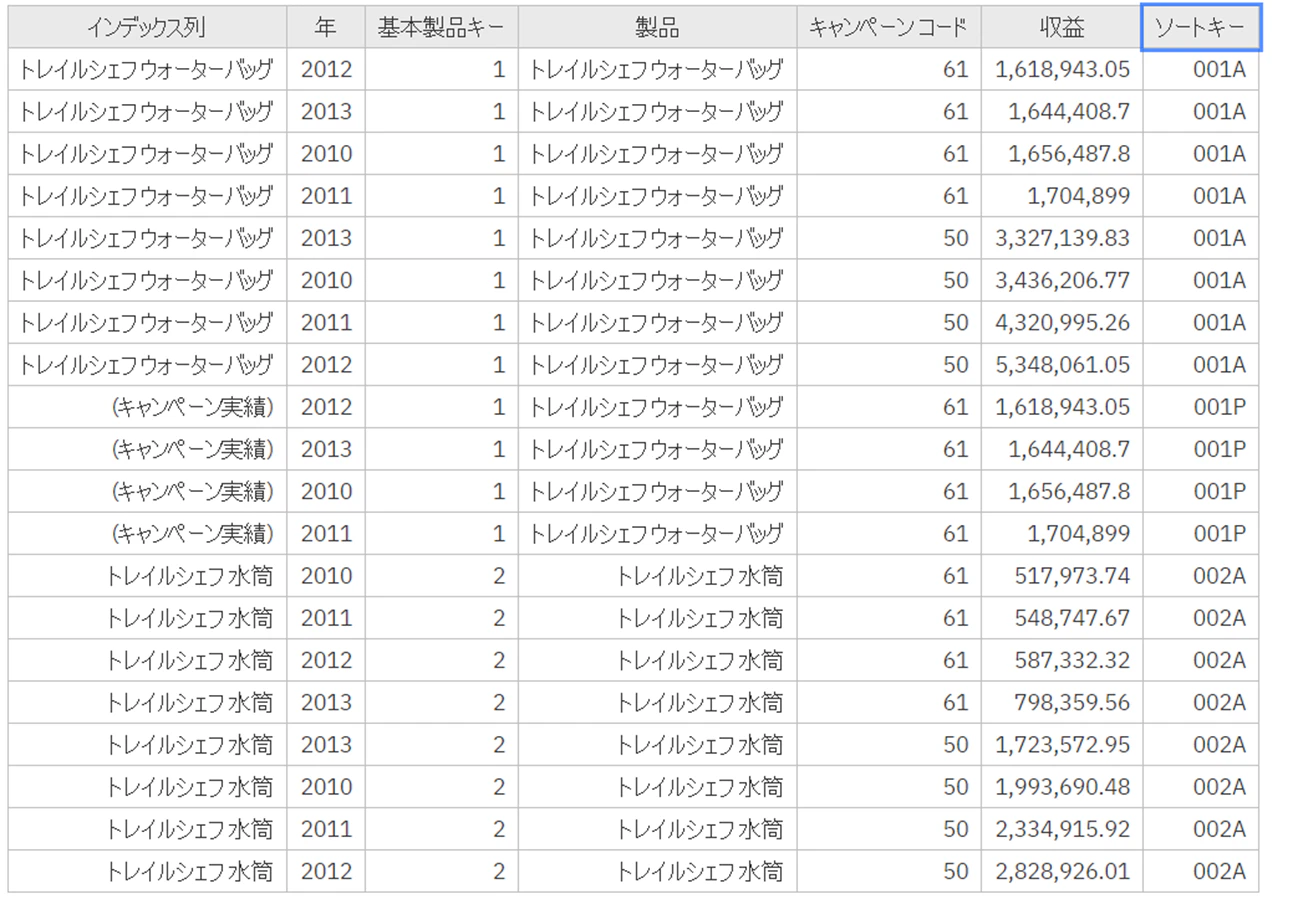The width and height of the screenshot is (1298, 920).
Task: Click index トレイルシェフ水筒 in the 2,334,915.92 row
Action: point(189,829)
